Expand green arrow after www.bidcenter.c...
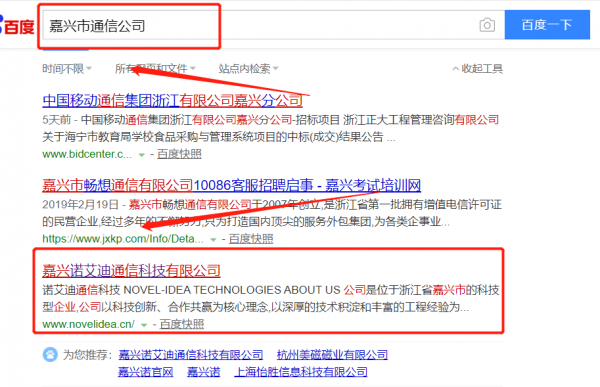Image resolution: width=600 pixels, height=387 pixels. (x=142, y=155)
